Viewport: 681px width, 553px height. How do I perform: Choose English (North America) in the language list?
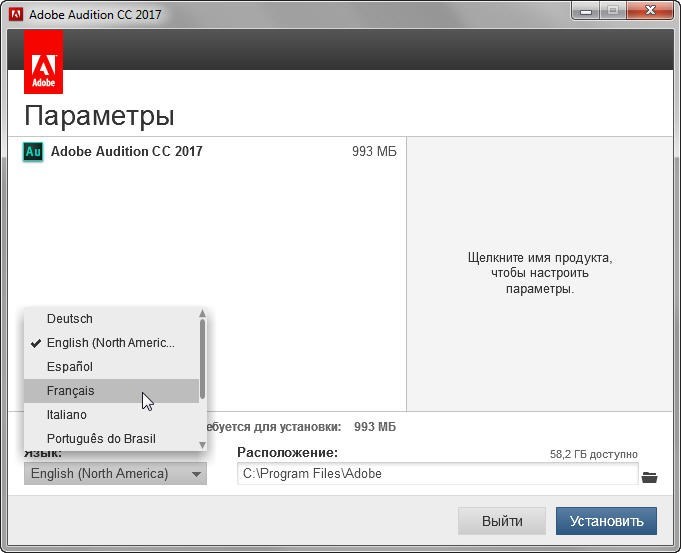[111, 343]
